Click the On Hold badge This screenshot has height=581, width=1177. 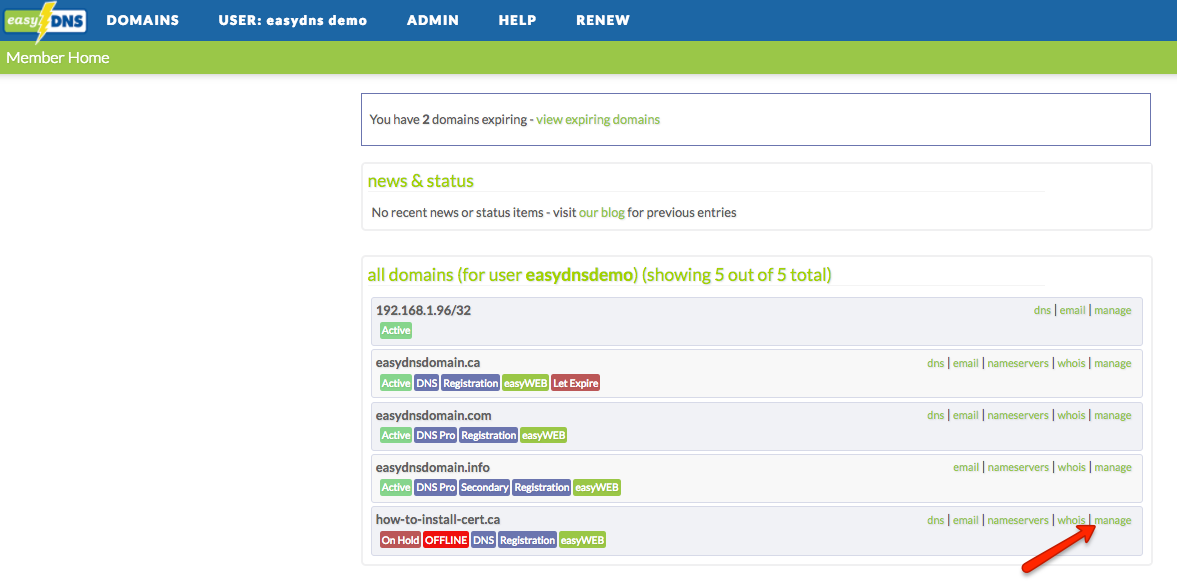[x=400, y=540]
